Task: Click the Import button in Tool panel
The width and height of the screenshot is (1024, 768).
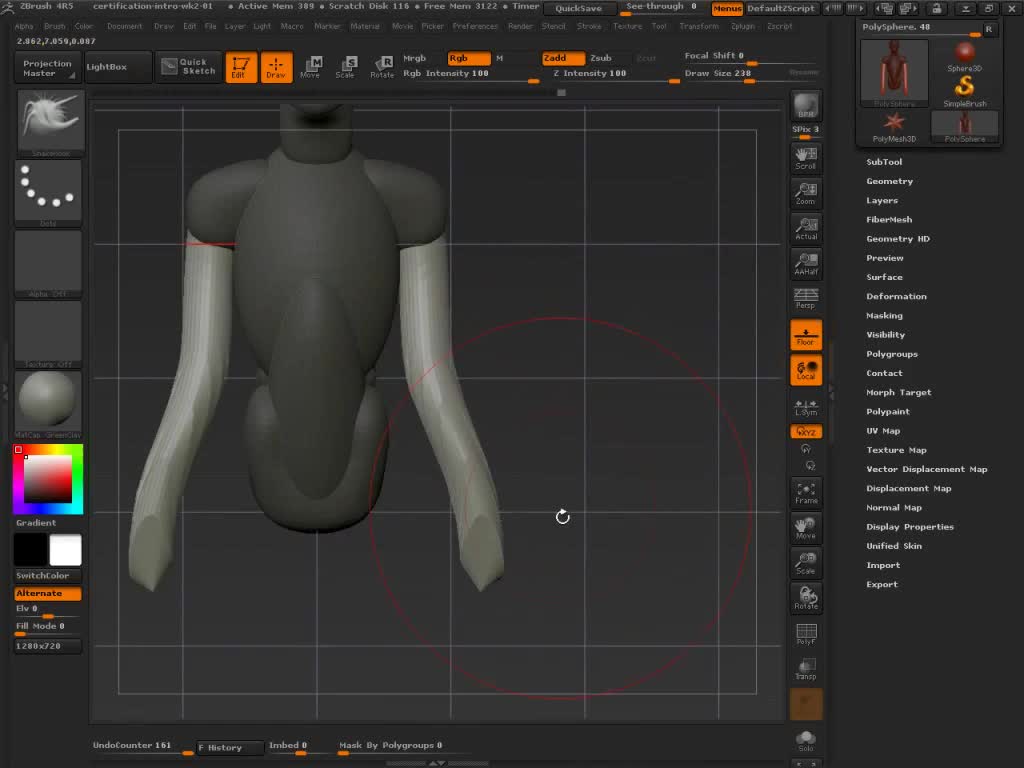Action: coord(883,566)
